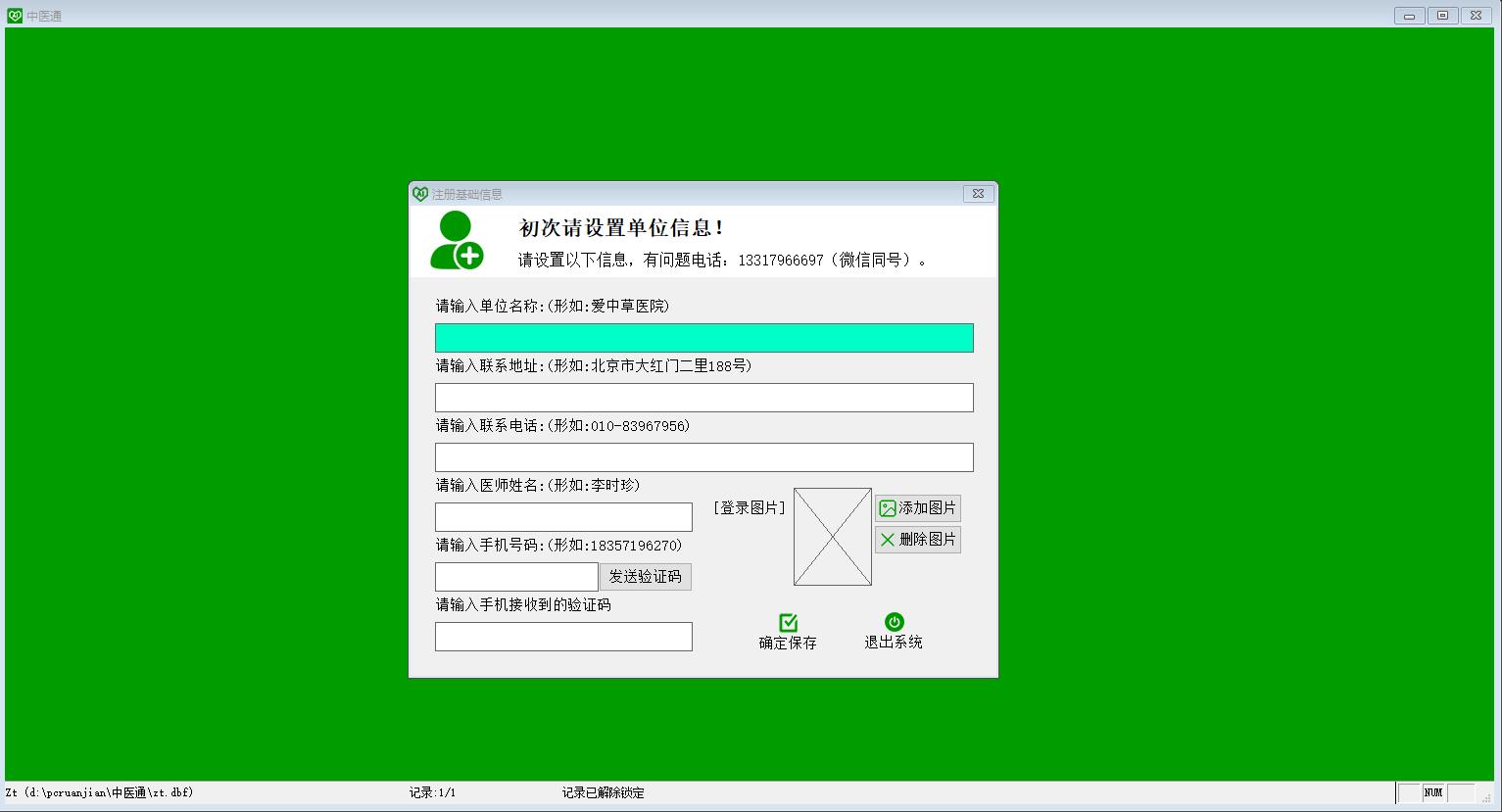Image resolution: width=1502 pixels, height=812 pixels.
Task: Click the unit name input field
Action: [704, 338]
